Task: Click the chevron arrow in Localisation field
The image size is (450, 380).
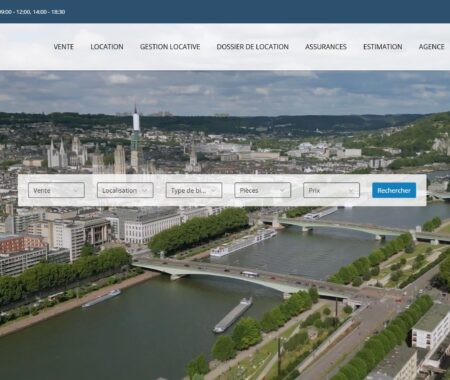Action: pyautogui.click(x=145, y=190)
